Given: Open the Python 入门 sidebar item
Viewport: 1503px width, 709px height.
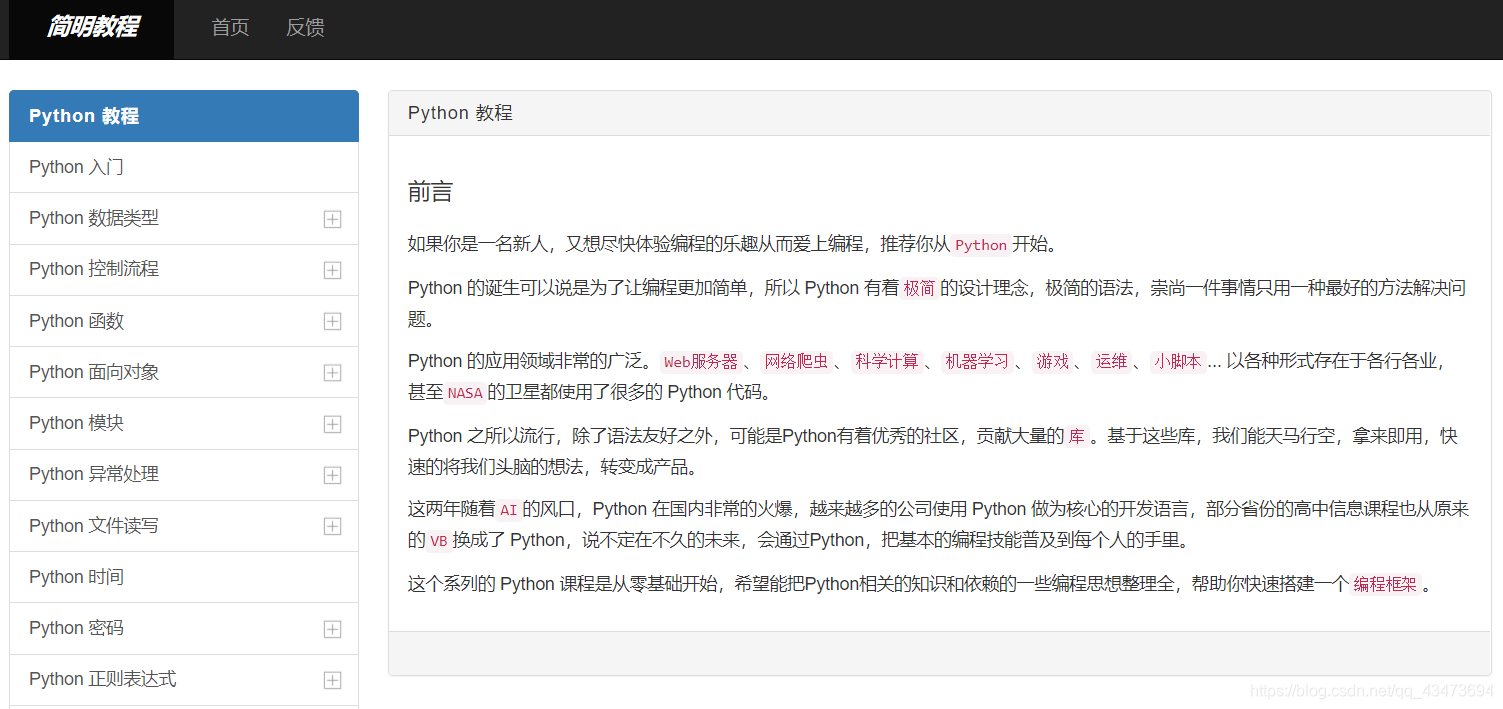Looking at the screenshot, I should click(x=184, y=167).
